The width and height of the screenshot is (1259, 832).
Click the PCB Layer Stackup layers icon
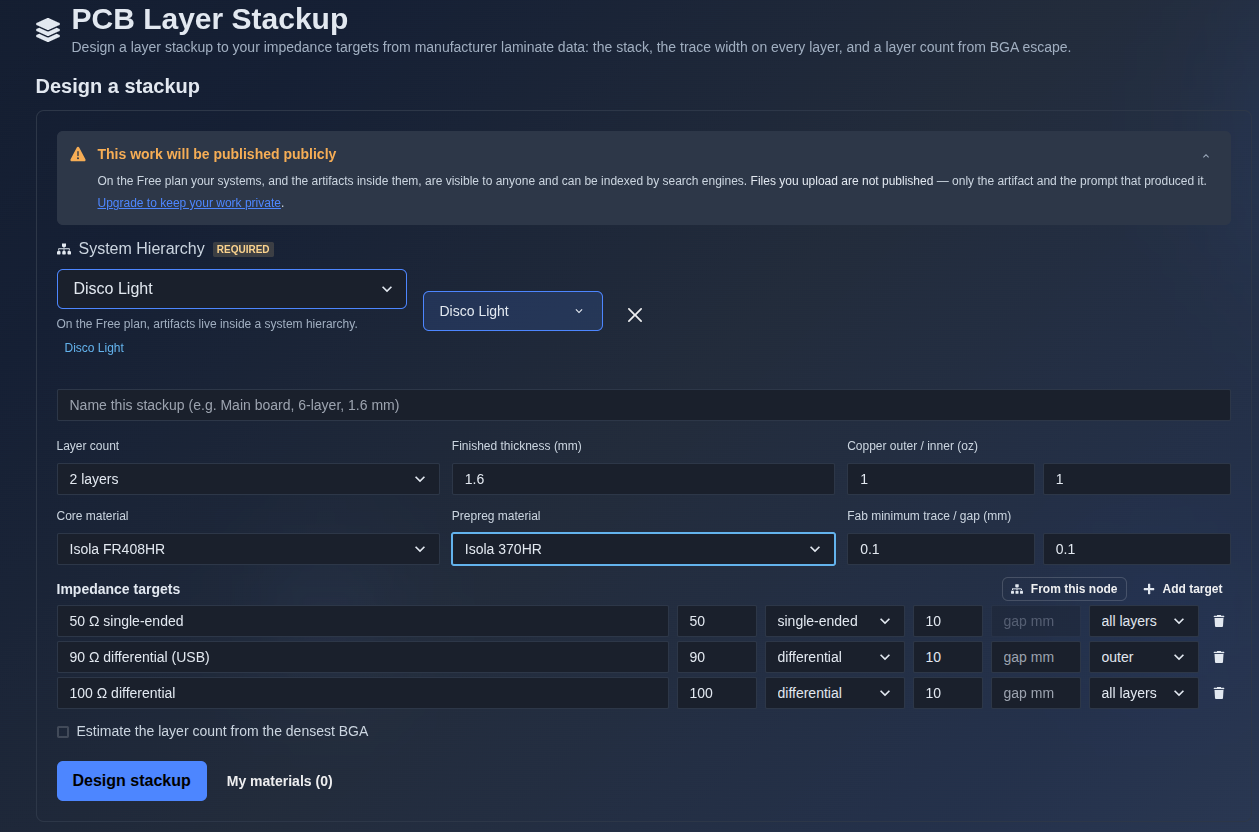[48, 30]
